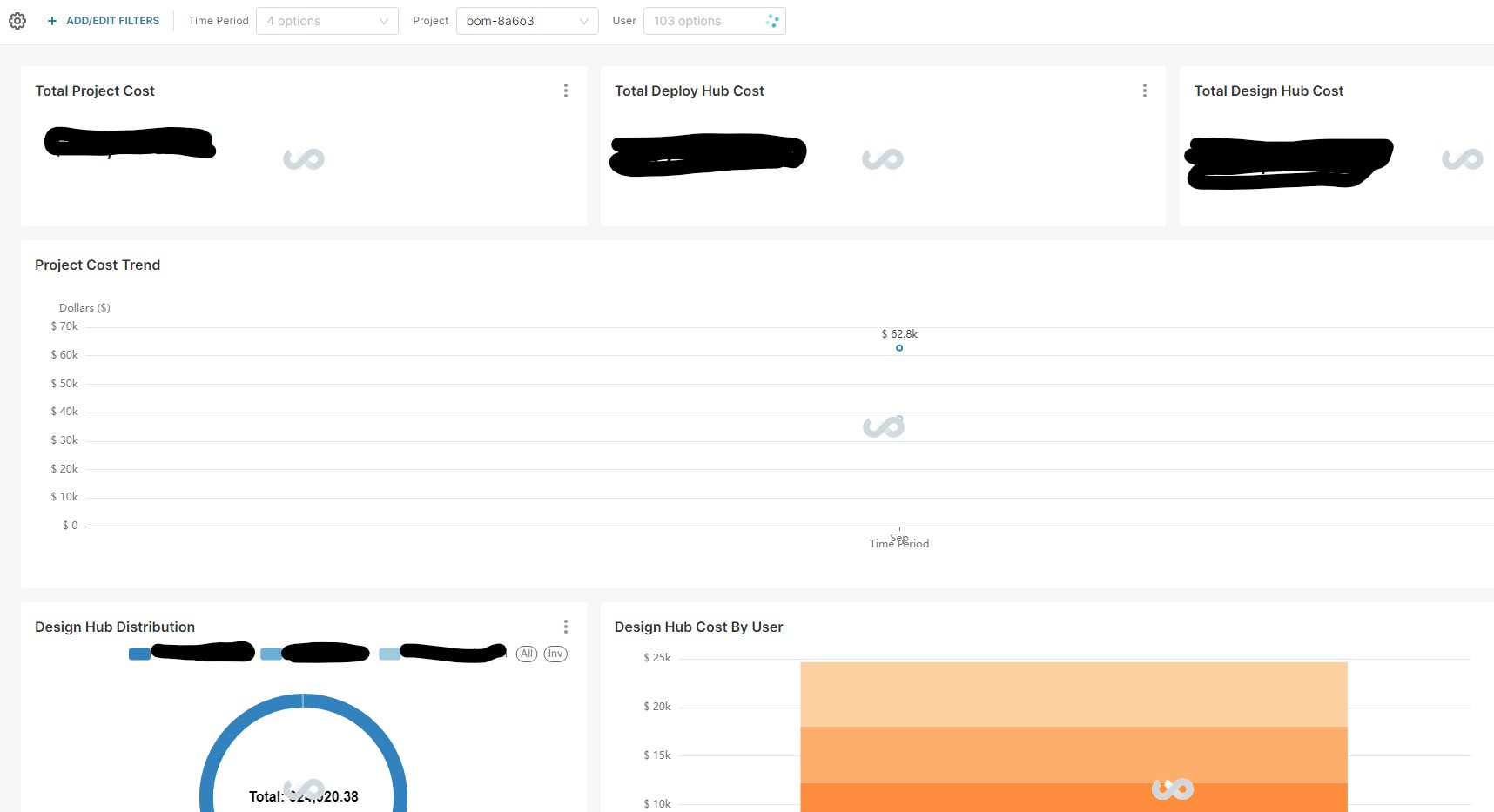Click the Inv legend toggle
The height and width of the screenshot is (812, 1494).
pyautogui.click(x=555, y=654)
